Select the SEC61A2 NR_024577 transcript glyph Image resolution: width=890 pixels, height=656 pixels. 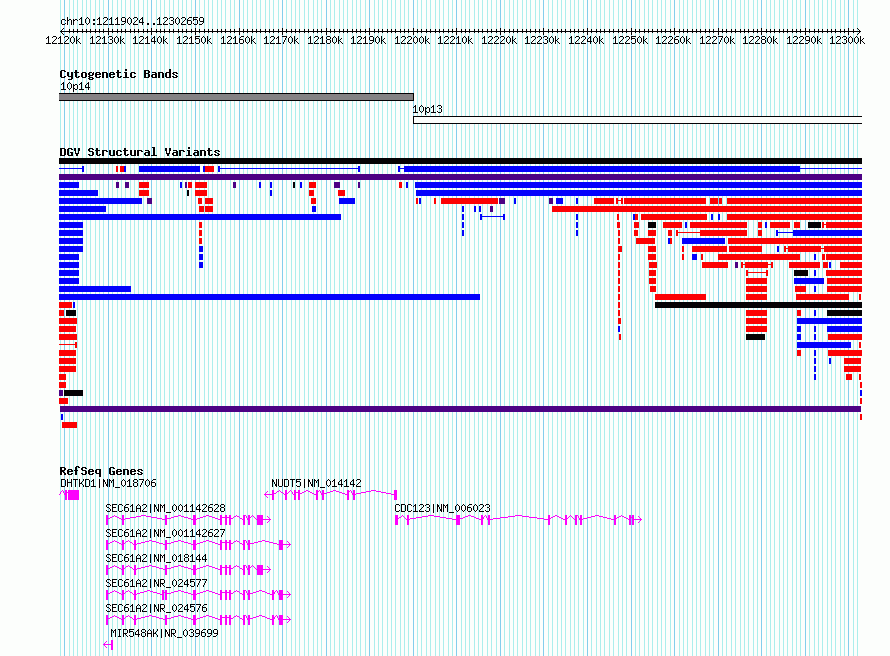(198, 595)
